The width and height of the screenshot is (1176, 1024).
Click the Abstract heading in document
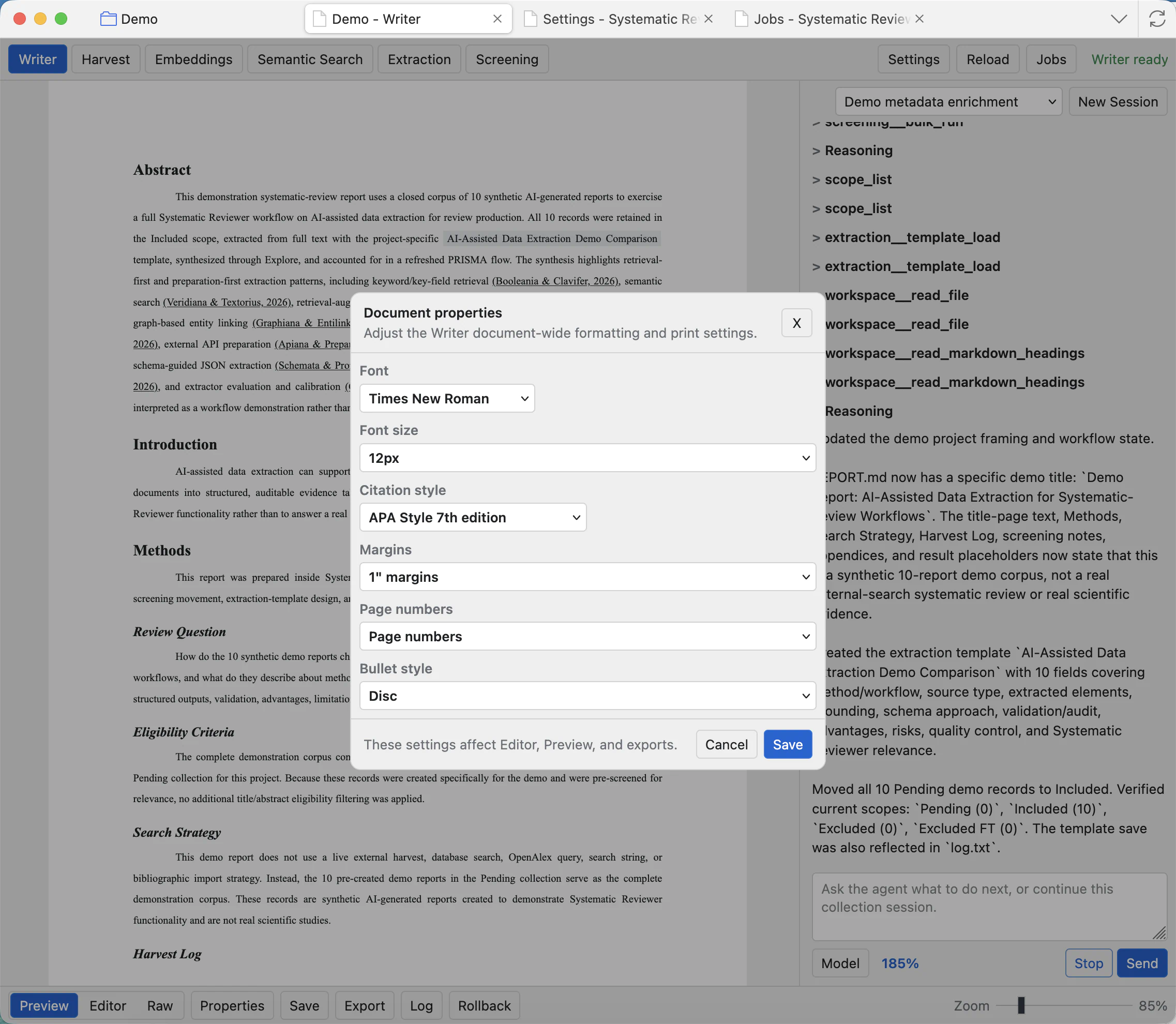(x=162, y=170)
